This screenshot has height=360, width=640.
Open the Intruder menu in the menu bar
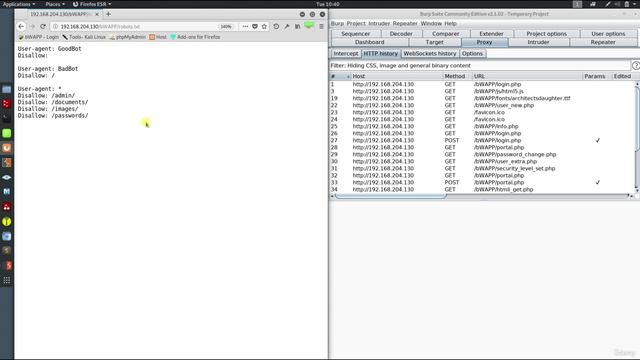tap(379, 23)
